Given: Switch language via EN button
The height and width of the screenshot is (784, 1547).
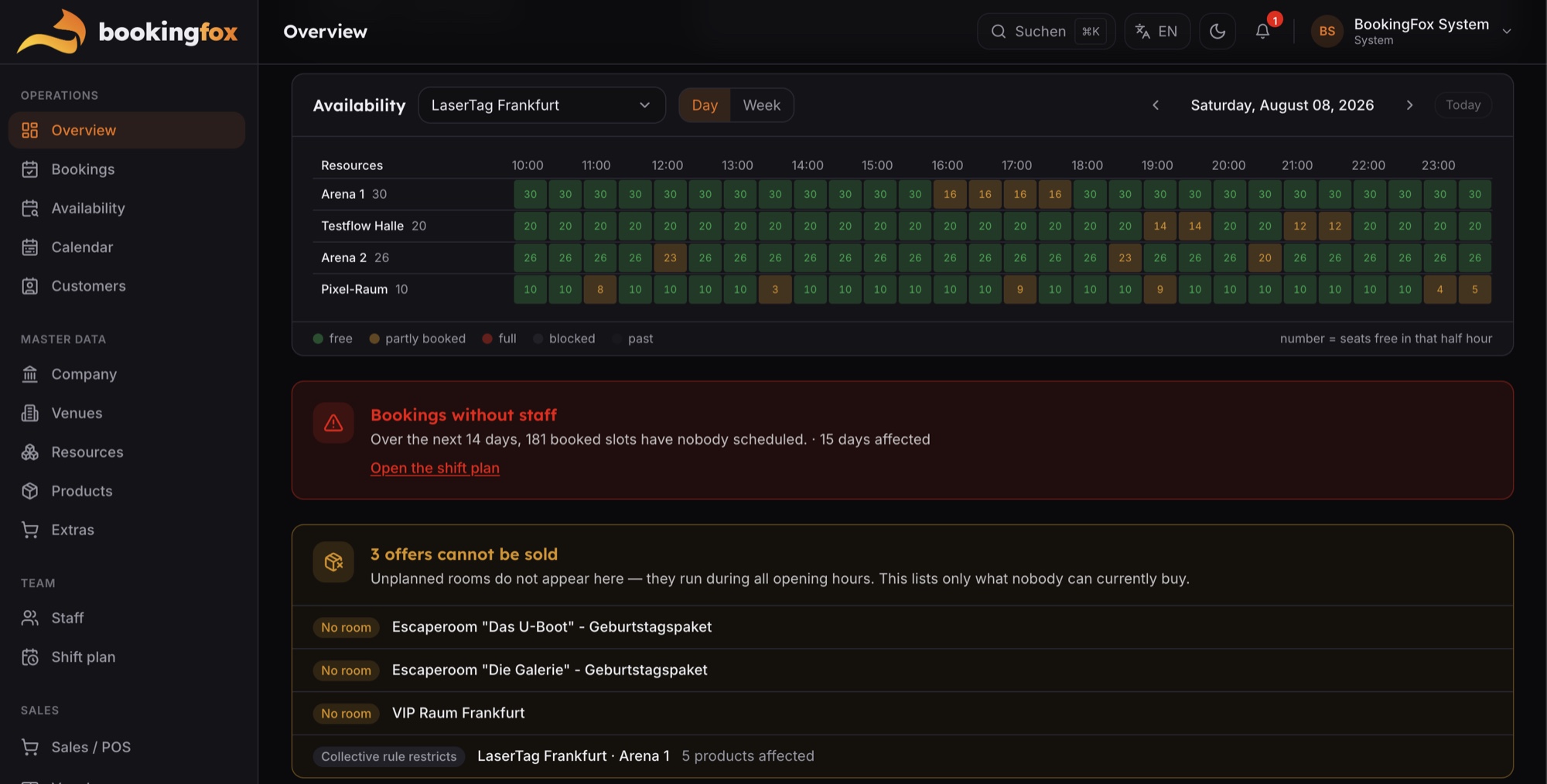Looking at the screenshot, I should click(1157, 32).
